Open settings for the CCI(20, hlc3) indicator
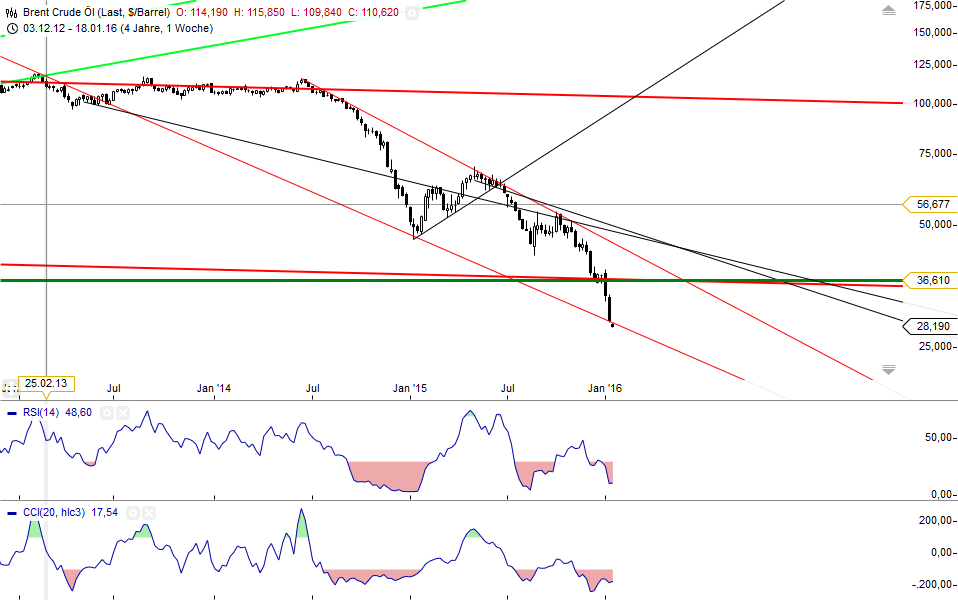 pos(133,513)
